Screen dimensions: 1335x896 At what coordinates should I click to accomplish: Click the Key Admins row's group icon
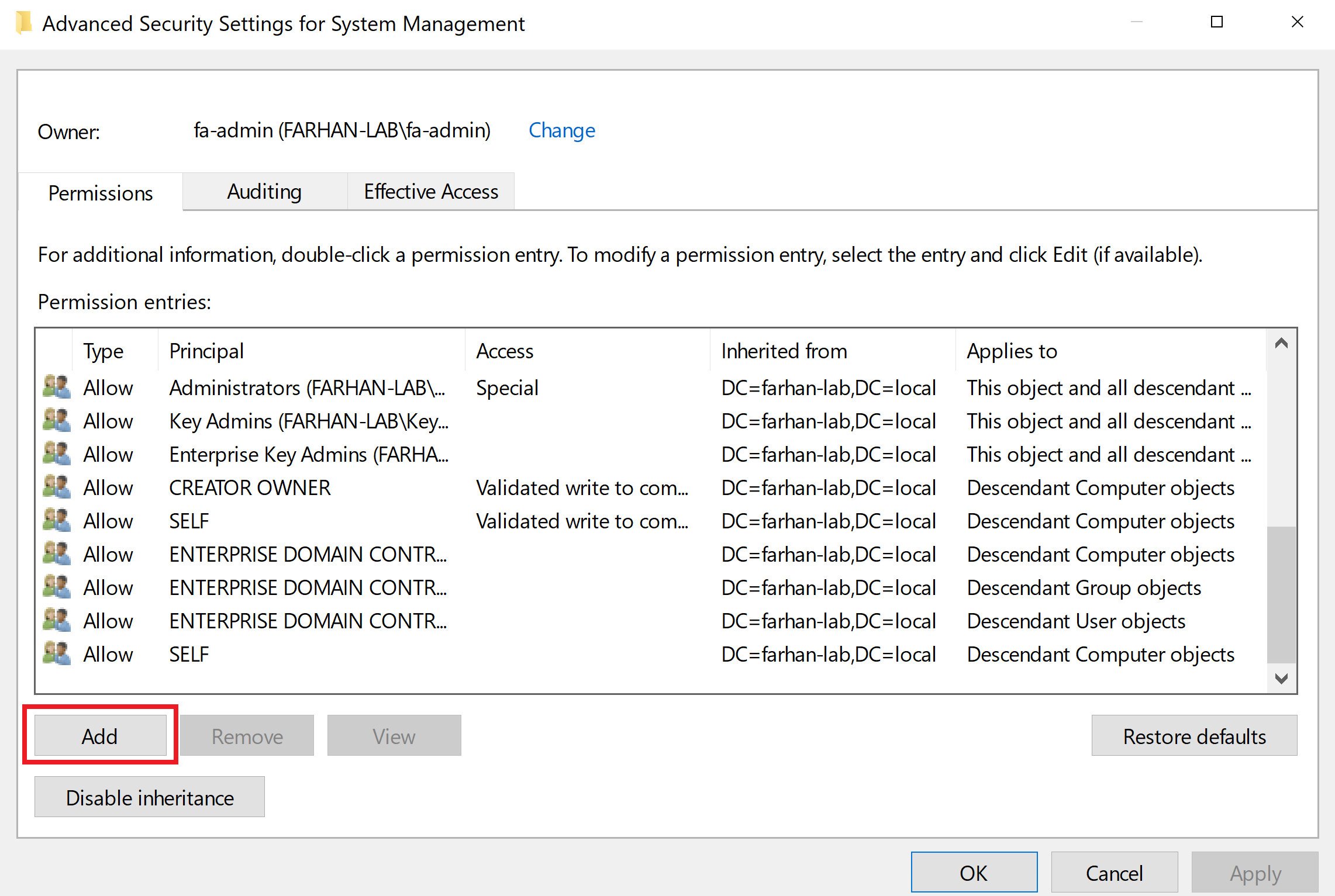(57, 421)
